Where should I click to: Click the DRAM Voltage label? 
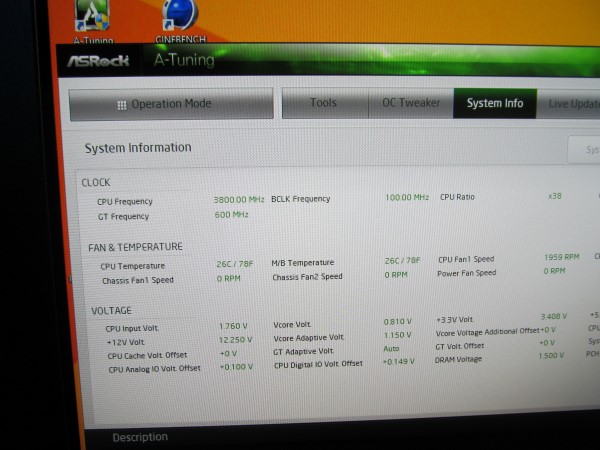pos(458,360)
